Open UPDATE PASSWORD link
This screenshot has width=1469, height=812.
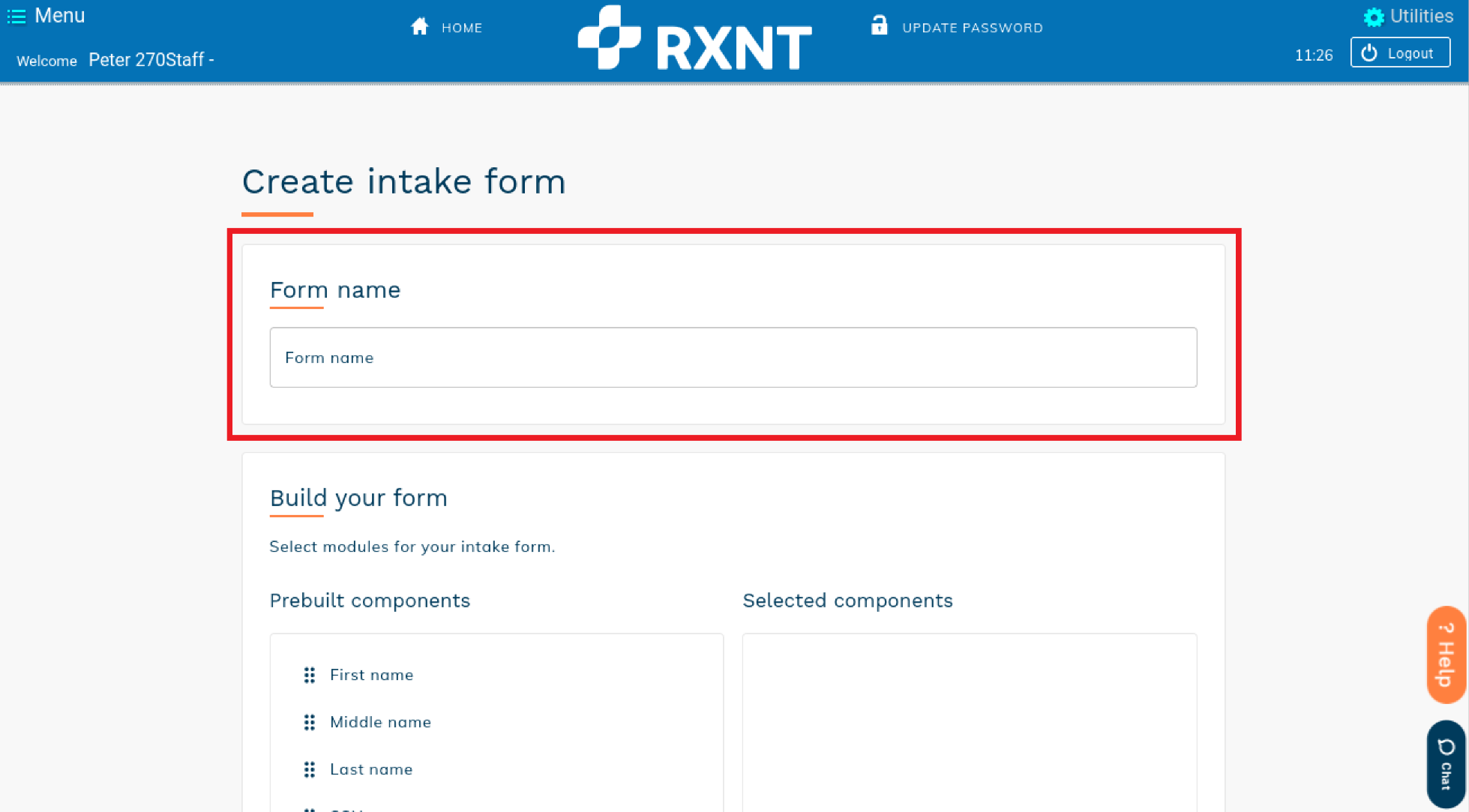pos(973,28)
